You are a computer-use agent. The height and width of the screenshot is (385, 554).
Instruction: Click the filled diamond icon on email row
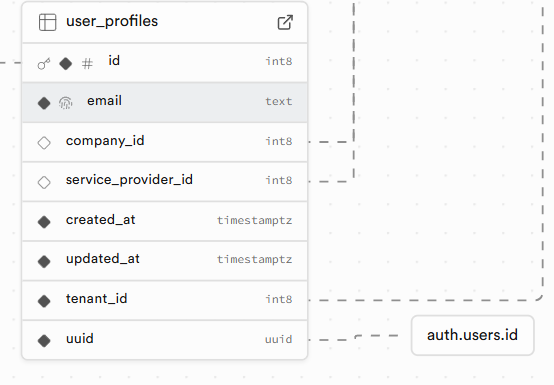coord(44,103)
